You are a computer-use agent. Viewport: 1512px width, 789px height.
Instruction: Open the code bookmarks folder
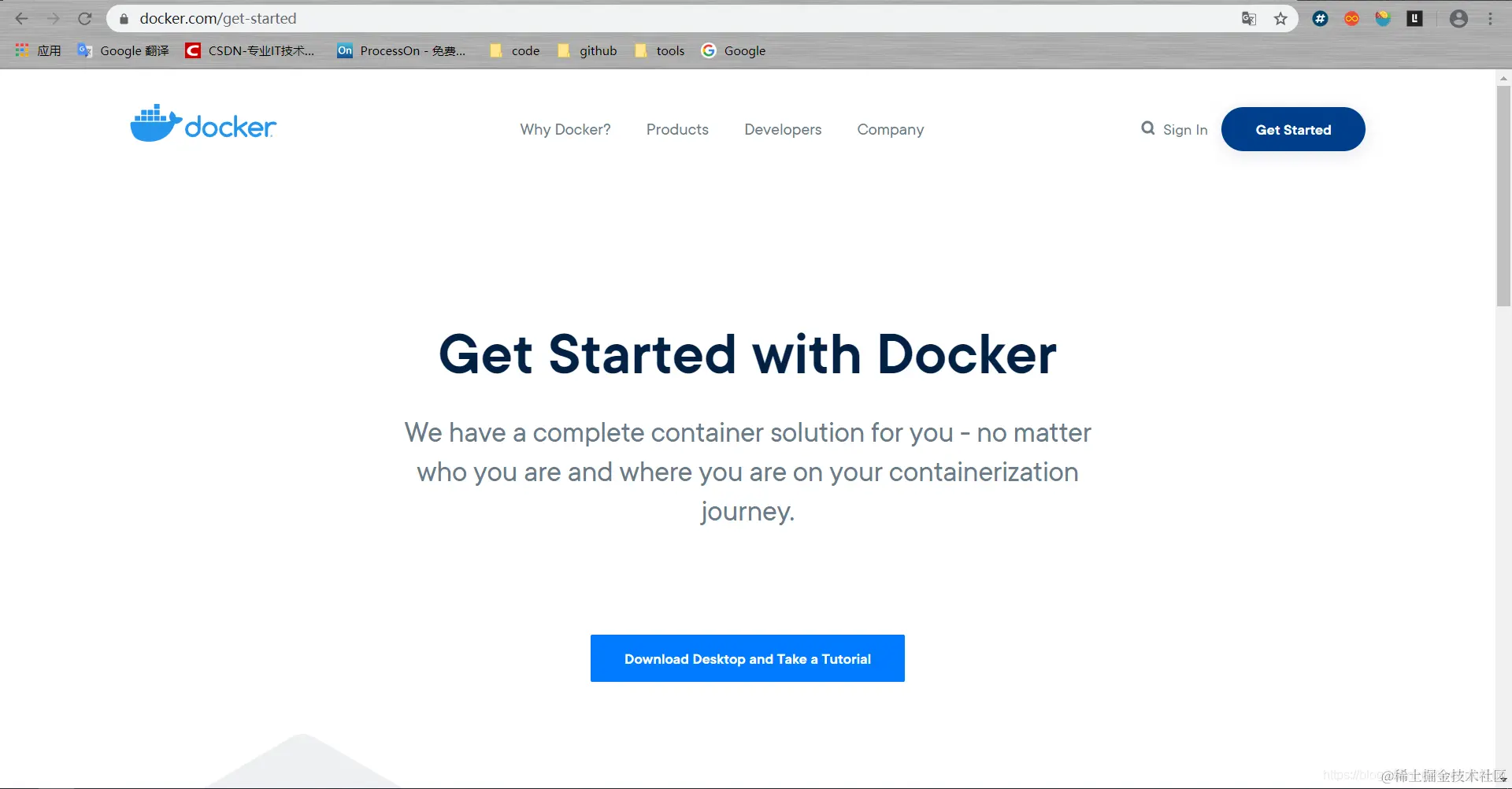pyautogui.click(x=514, y=50)
